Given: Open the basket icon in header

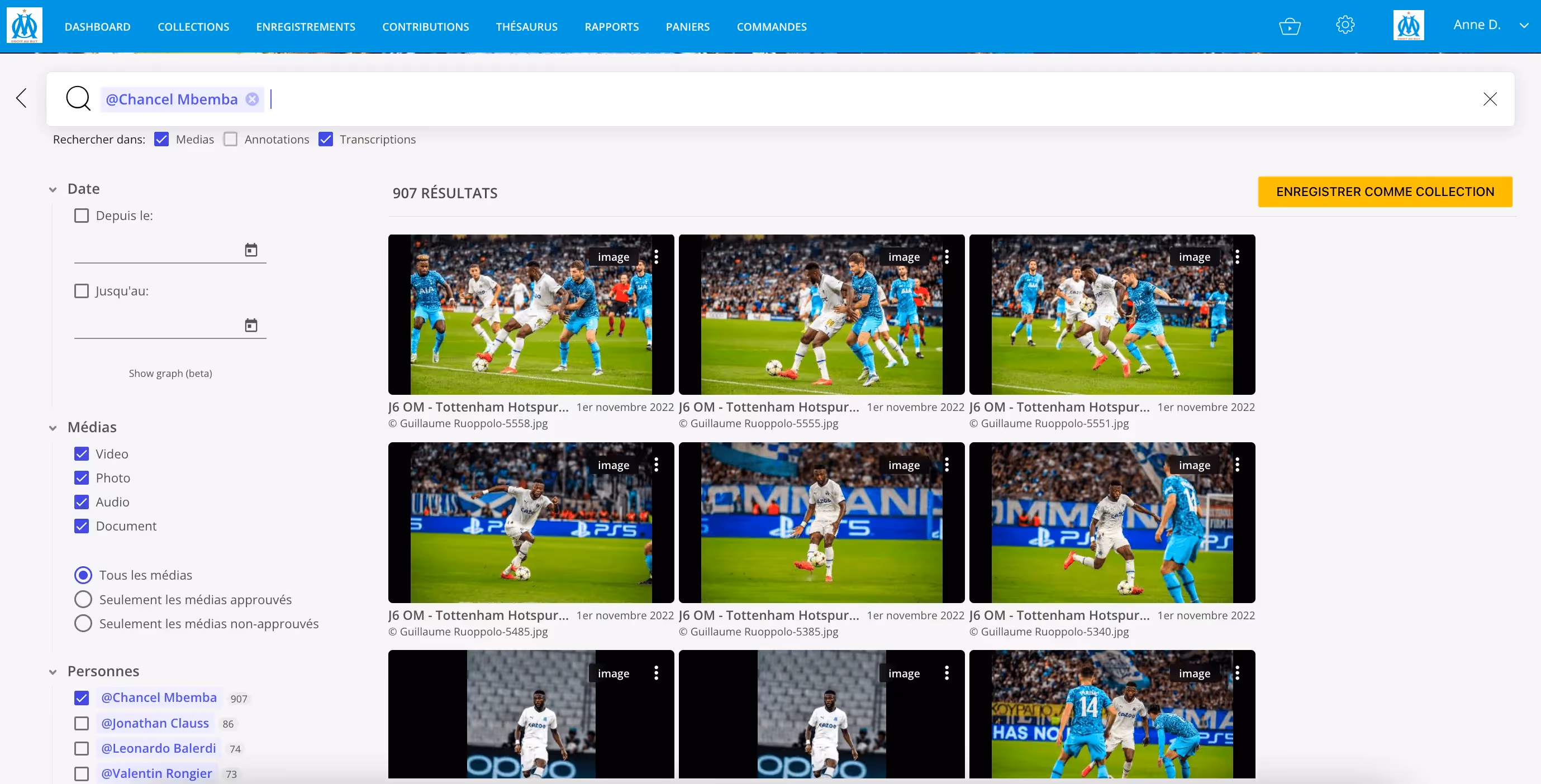Looking at the screenshot, I should coord(1289,26).
